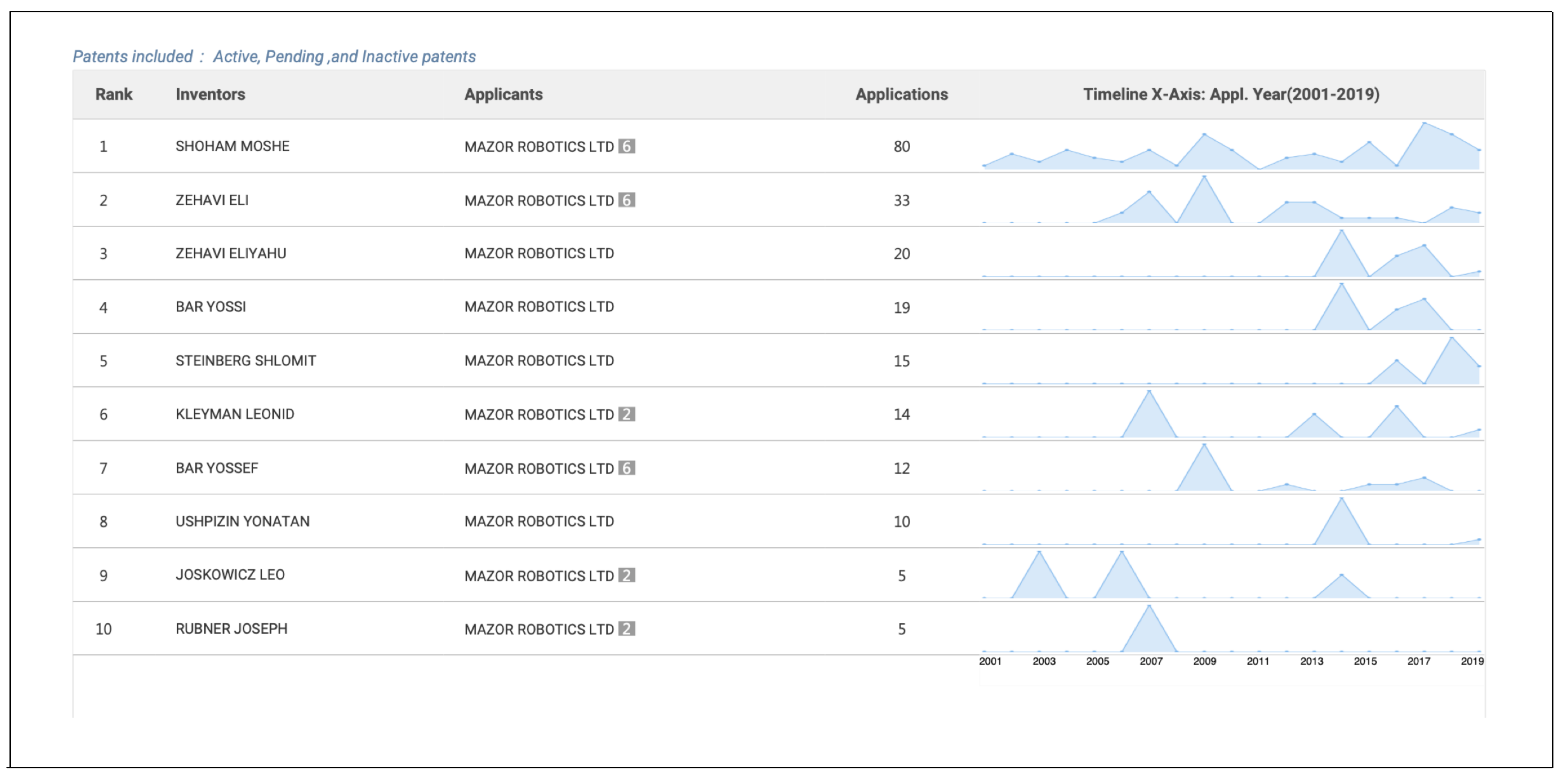Click inventor BAR YOSSI
1568x780 pixels.
coord(211,307)
